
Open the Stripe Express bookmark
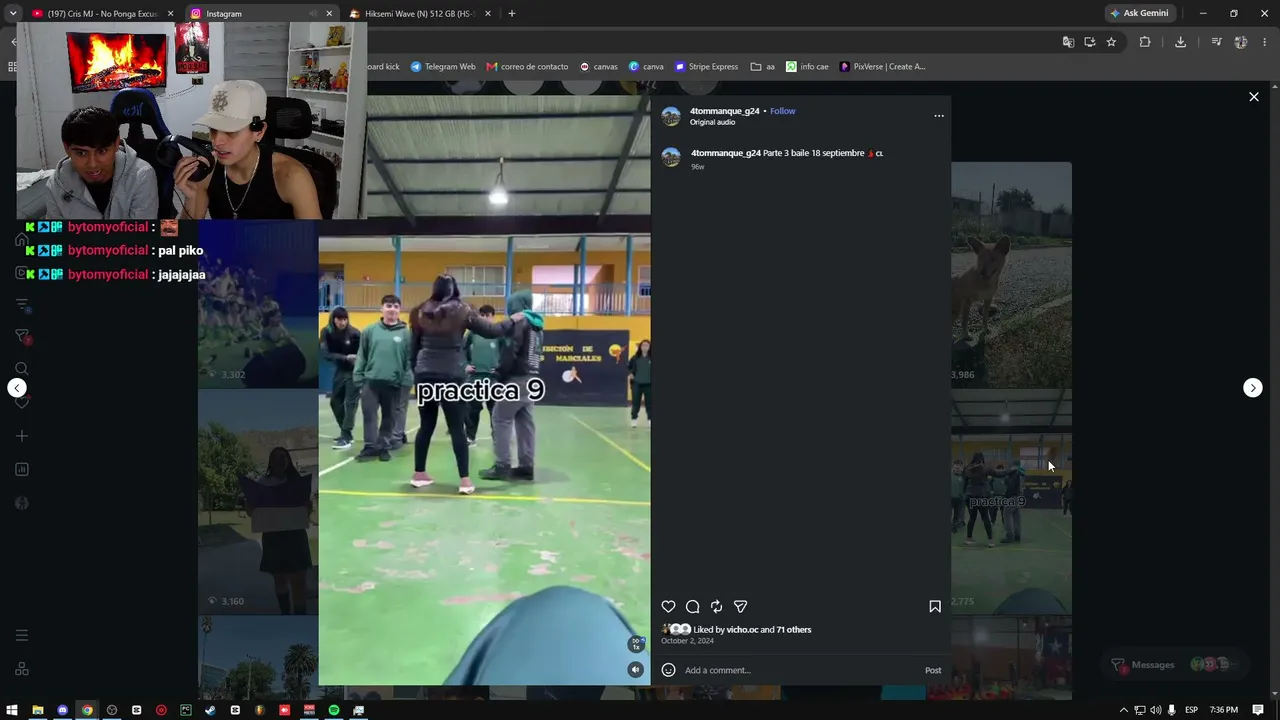click(707, 67)
